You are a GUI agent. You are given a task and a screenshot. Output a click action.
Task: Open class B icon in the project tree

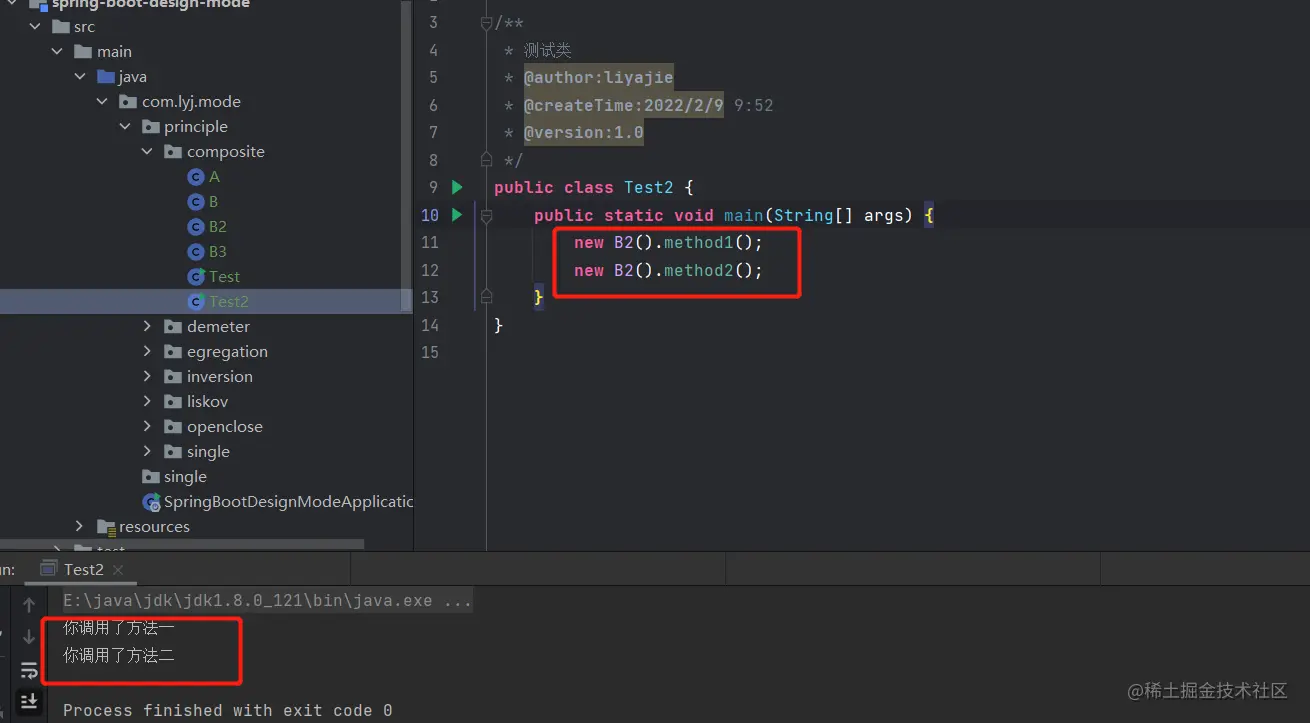(x=196, y=202)
